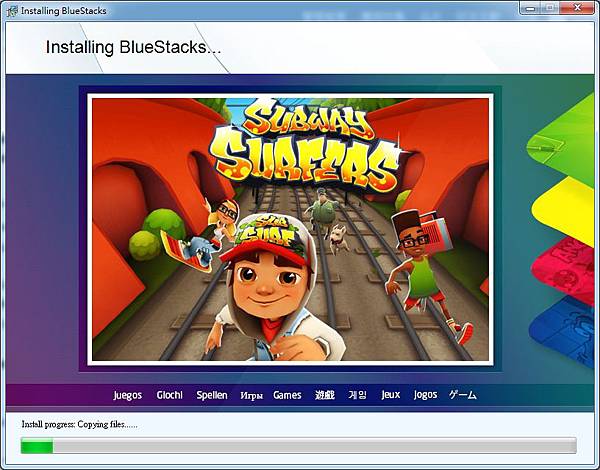Click the 'Games' label
The width and height of the screenshot is (600, 470).
tap(287, 395)
